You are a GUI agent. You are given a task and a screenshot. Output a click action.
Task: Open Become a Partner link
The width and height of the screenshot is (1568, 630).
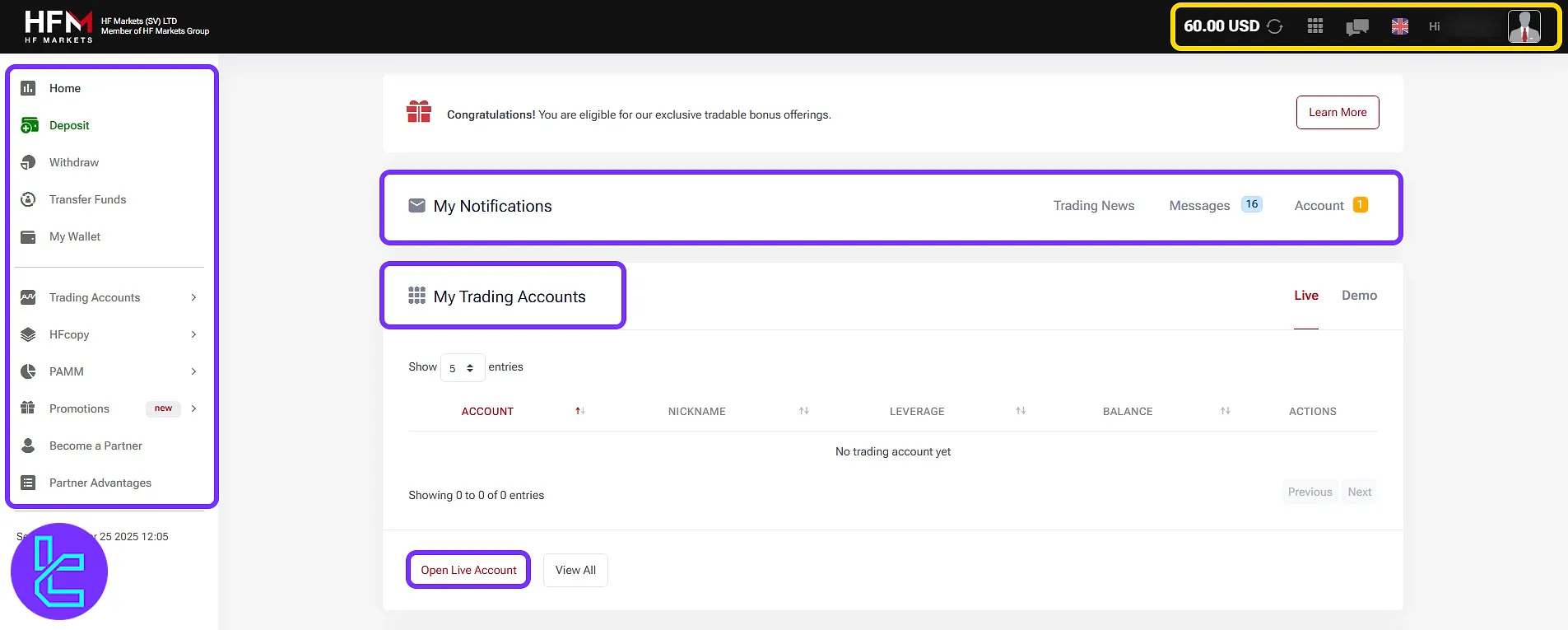tap(95, 446)
